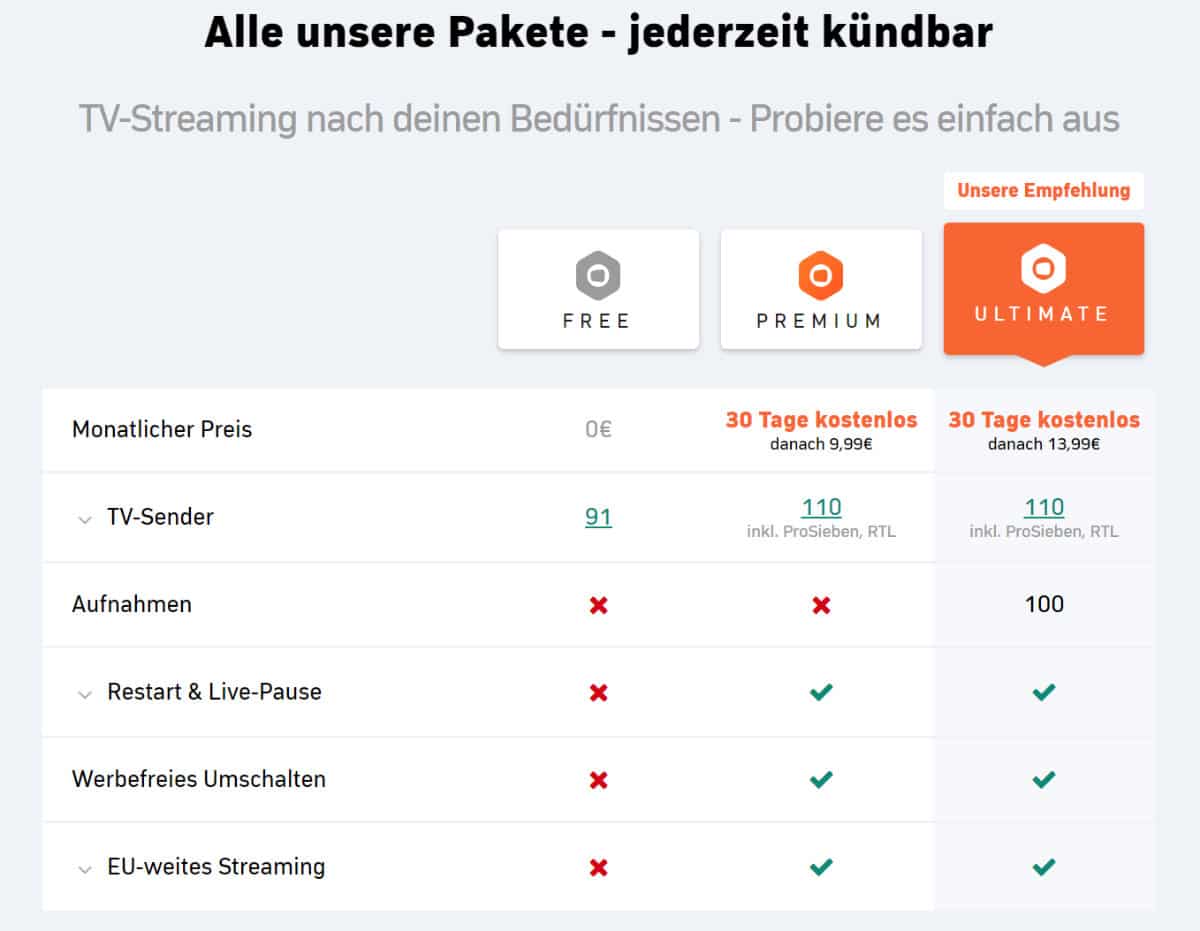Click the green checkmark for EU-weites Streaming under Premium
The height and width of the screenshot is (931, 1200).
821,866
